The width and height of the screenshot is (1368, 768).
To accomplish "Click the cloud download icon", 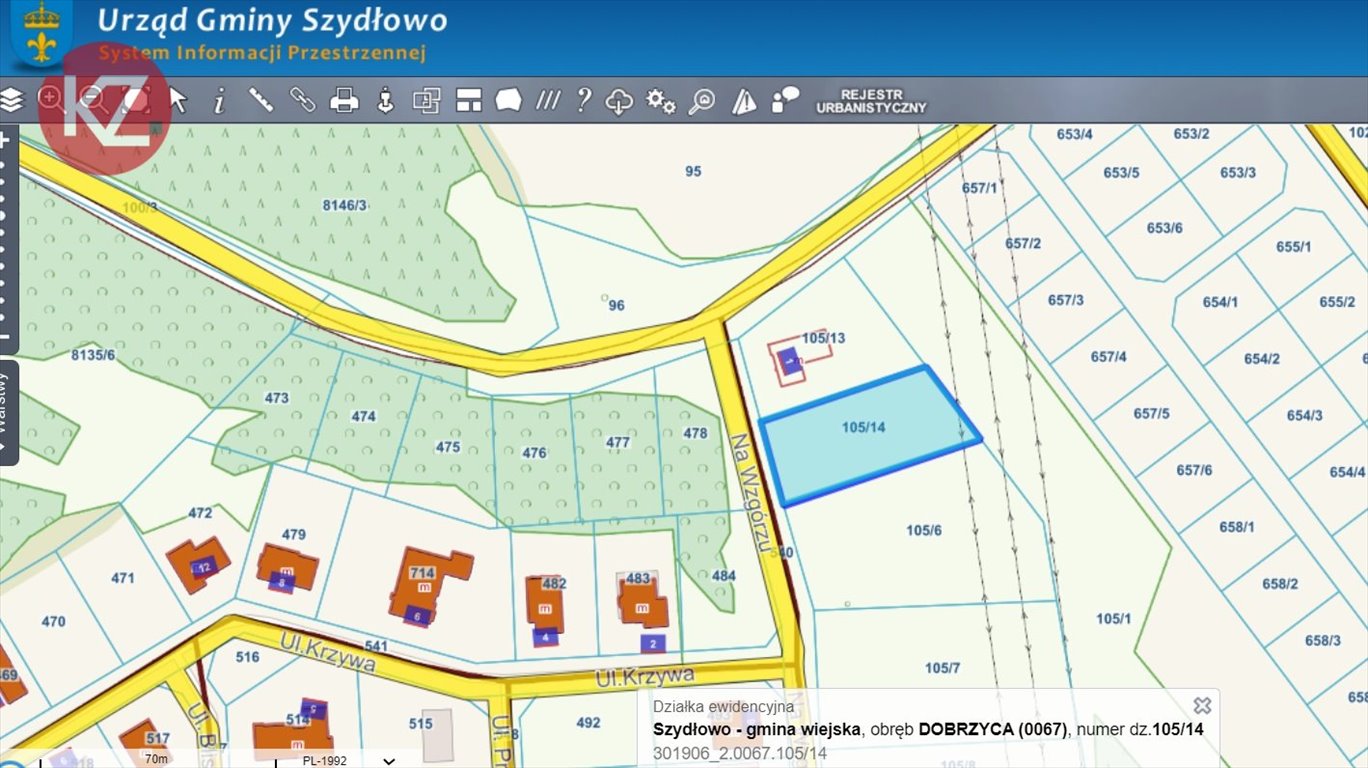I will click(x=620, y=100).
